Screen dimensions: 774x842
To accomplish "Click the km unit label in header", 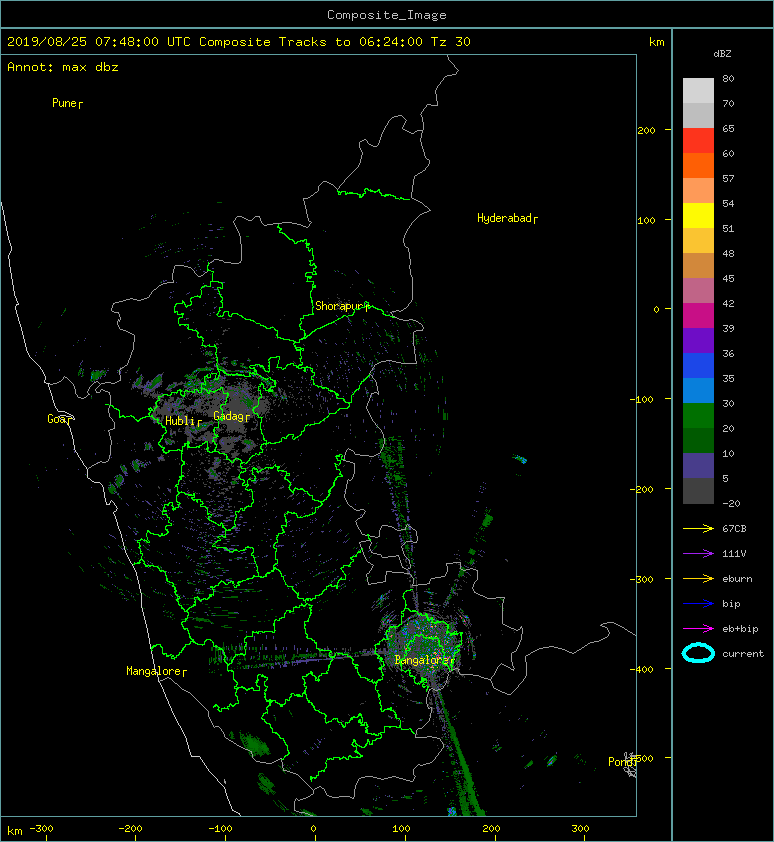I will pyautogui.click(x=656, y=42).
